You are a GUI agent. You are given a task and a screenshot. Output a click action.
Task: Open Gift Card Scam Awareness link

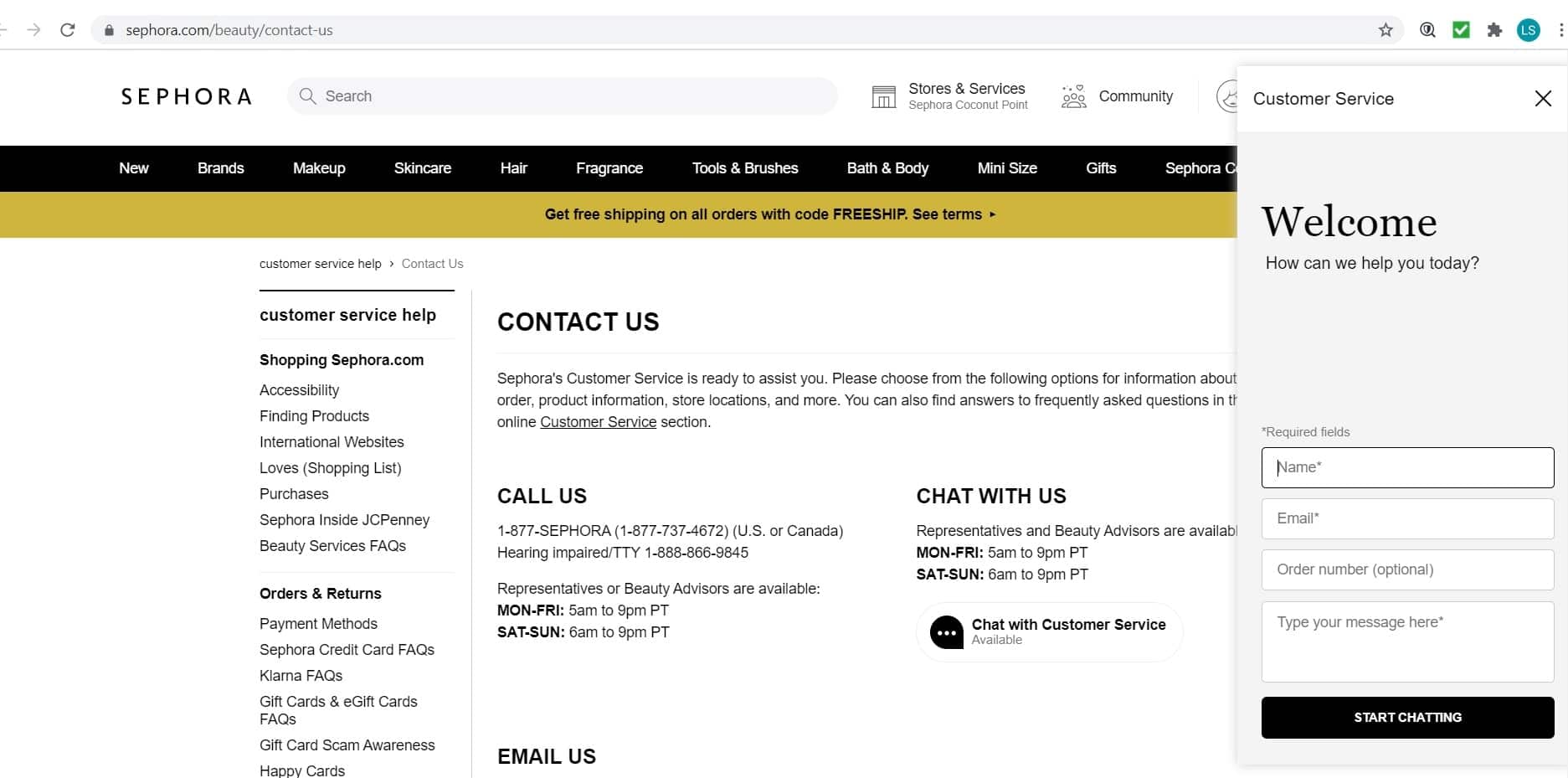click(347, 745)
